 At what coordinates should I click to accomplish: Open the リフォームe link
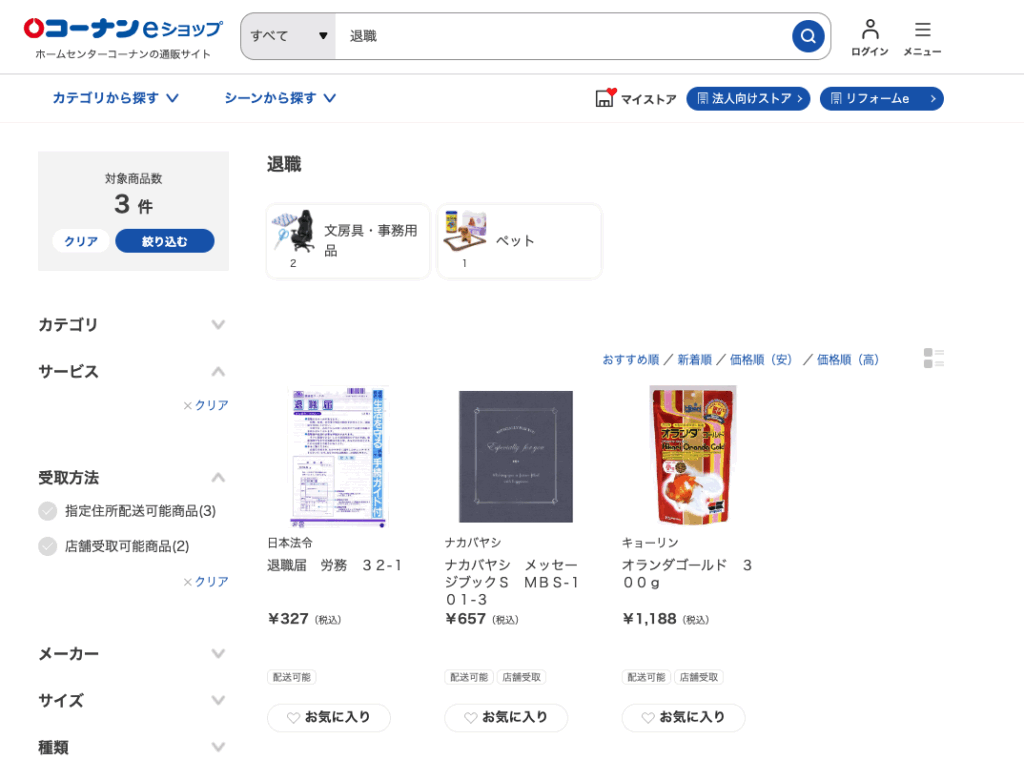(882, 99)
